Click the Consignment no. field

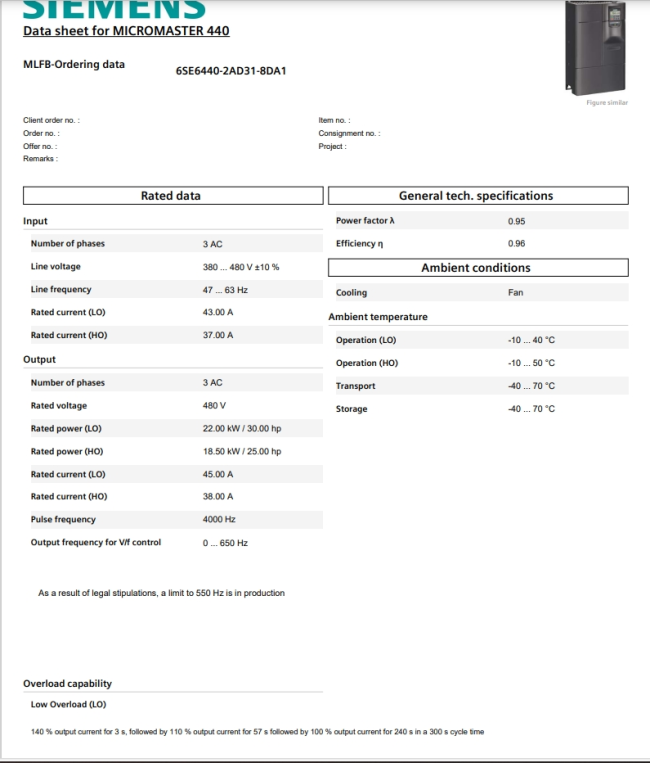click(349, 133)
